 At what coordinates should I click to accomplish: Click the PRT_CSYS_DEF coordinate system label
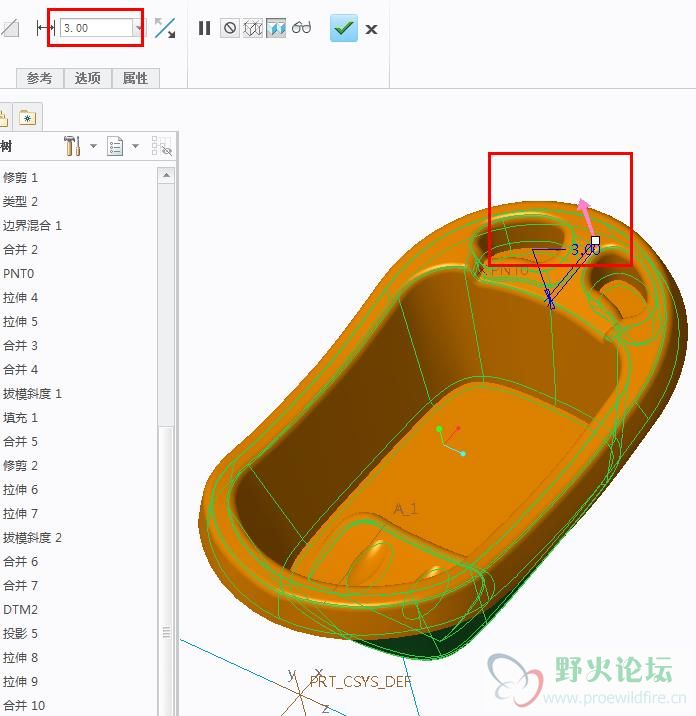(360, 682)
